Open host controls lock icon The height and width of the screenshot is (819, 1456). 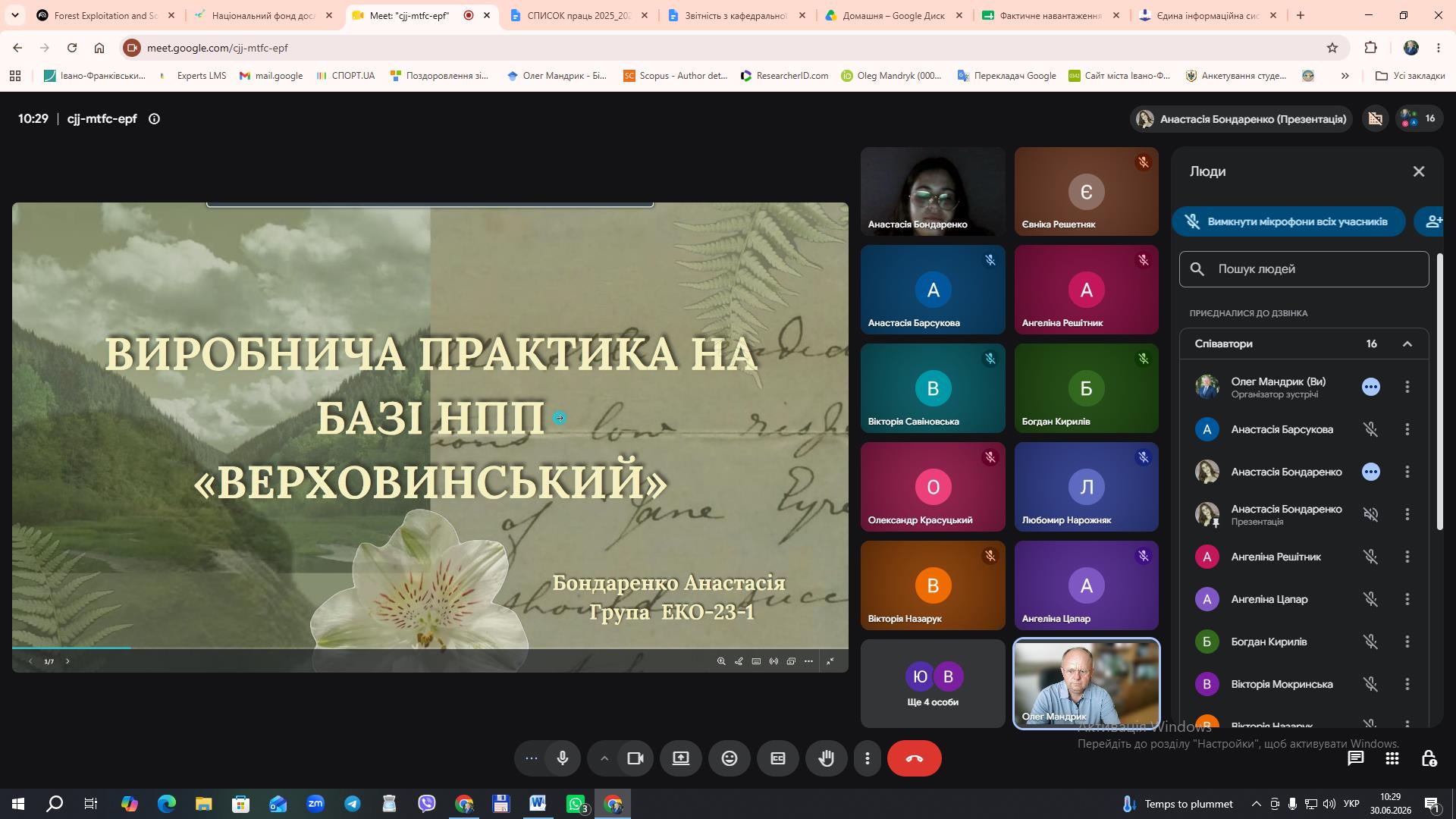(x=1429, y=758)
